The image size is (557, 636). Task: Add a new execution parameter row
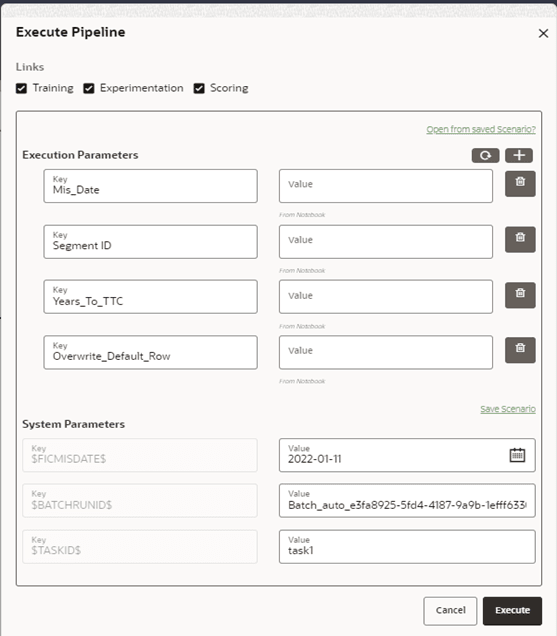pyautogui.click(x=519, y=155)
